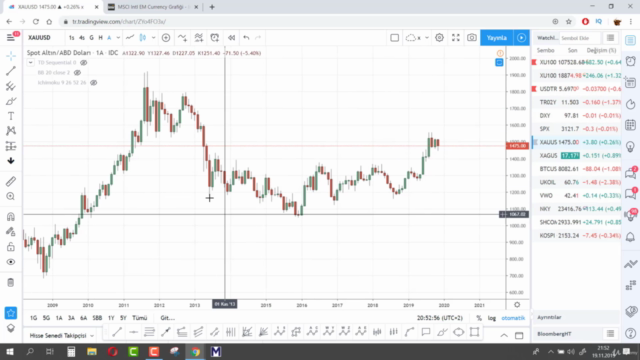Screen dimensions: 640x360
Task: Open Hisse Senedi Takipçisi dropdown
Action: [x=62, y=336]
